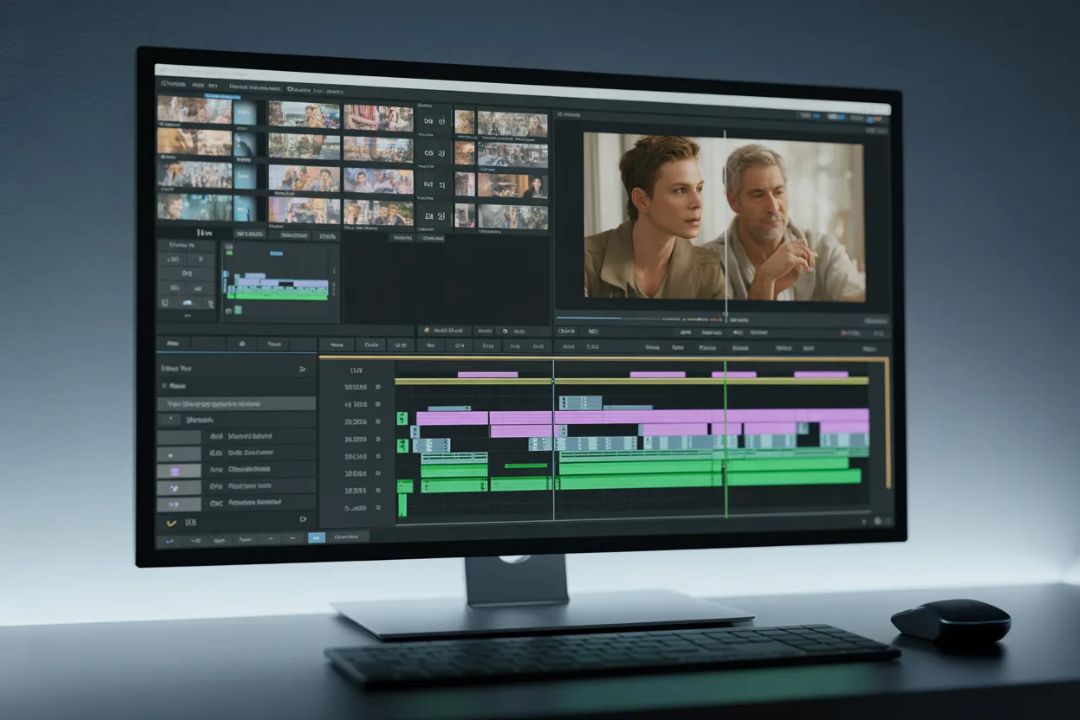The image size is (1080, 720).
Task: Toggle the small square on the top labeled track
Action: 377,387
